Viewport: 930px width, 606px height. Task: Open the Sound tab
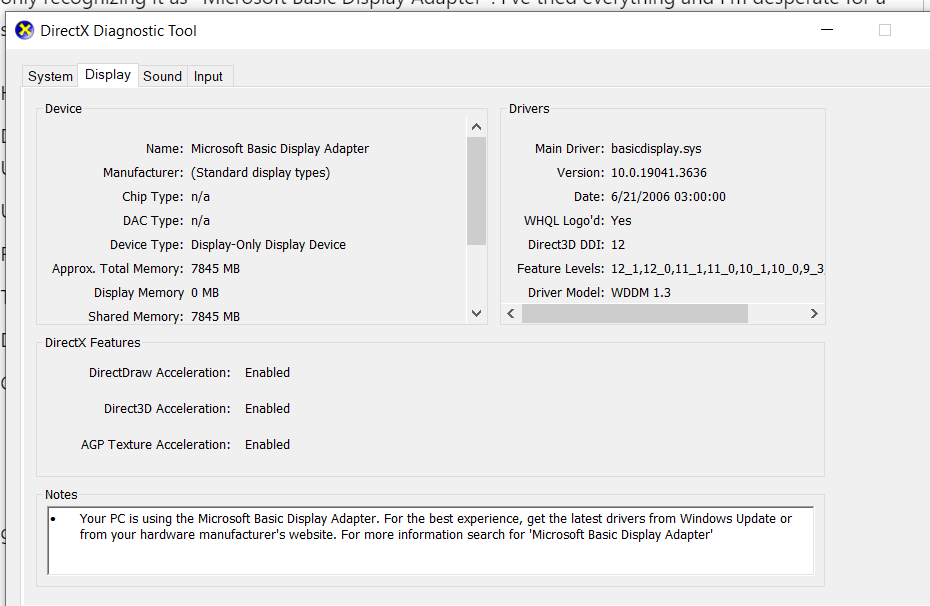point(163,76)
